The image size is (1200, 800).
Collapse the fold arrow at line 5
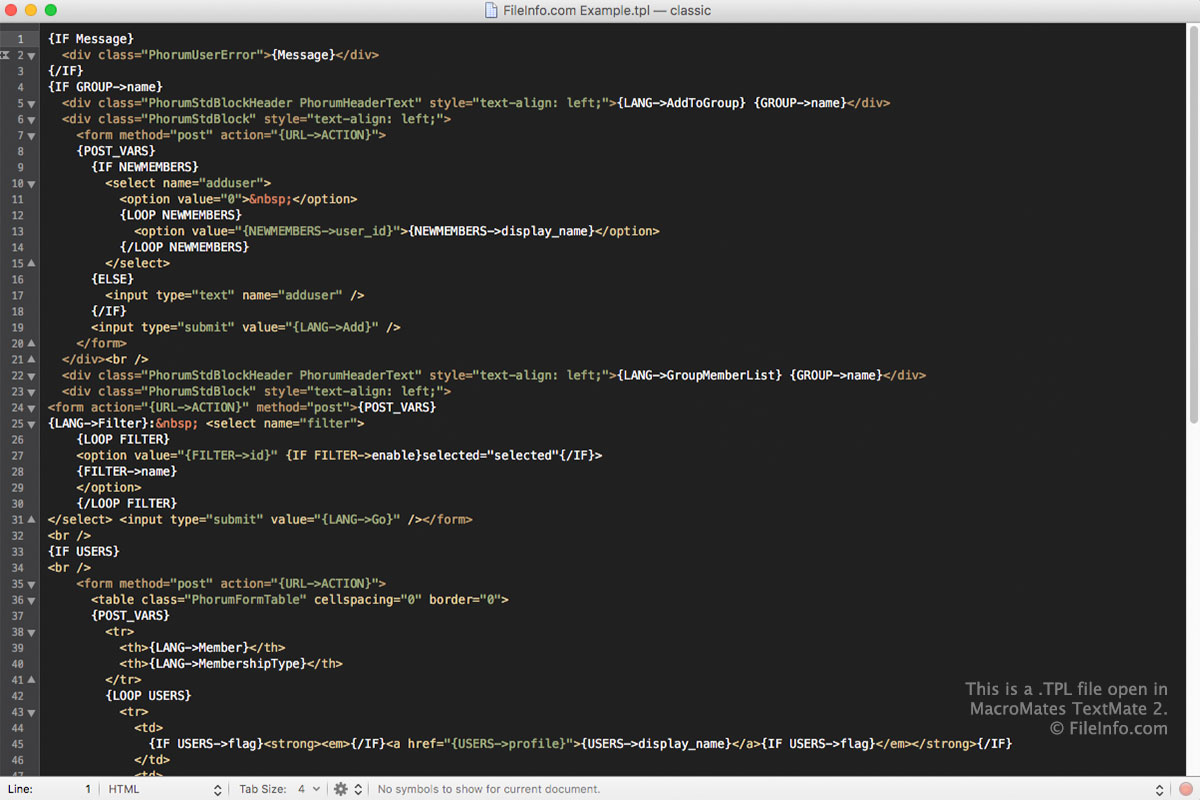(x=31, y=103)
